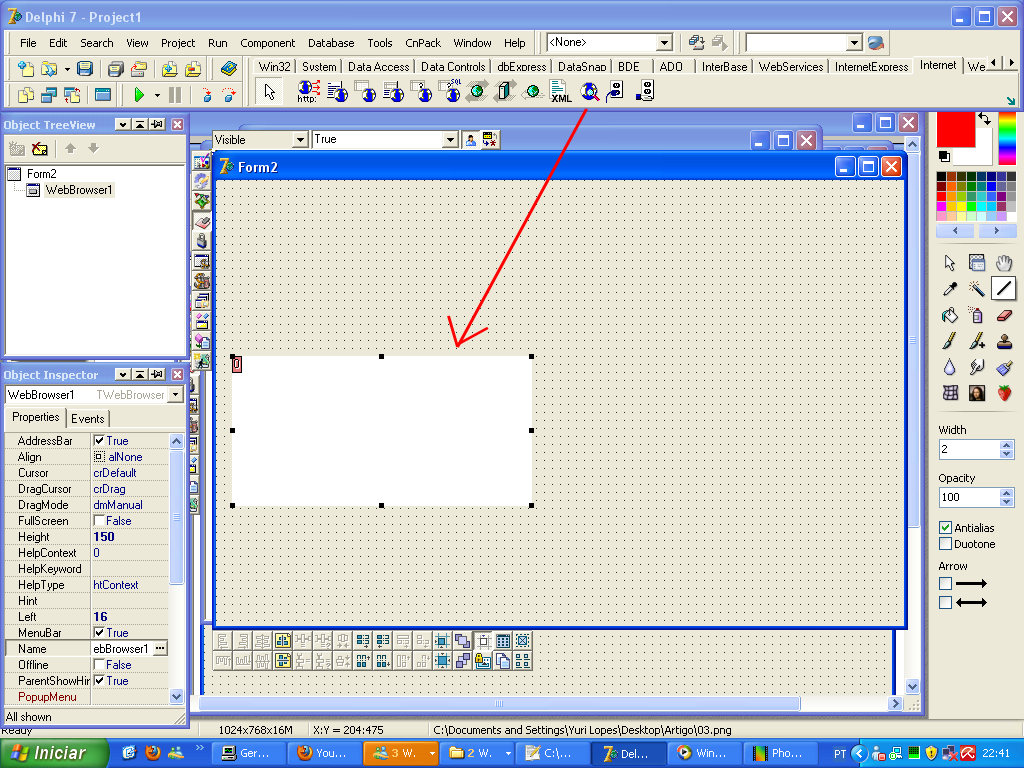The image size is (1024, 768).
Task: Select the spray can tool
Action: coord(976,315)
